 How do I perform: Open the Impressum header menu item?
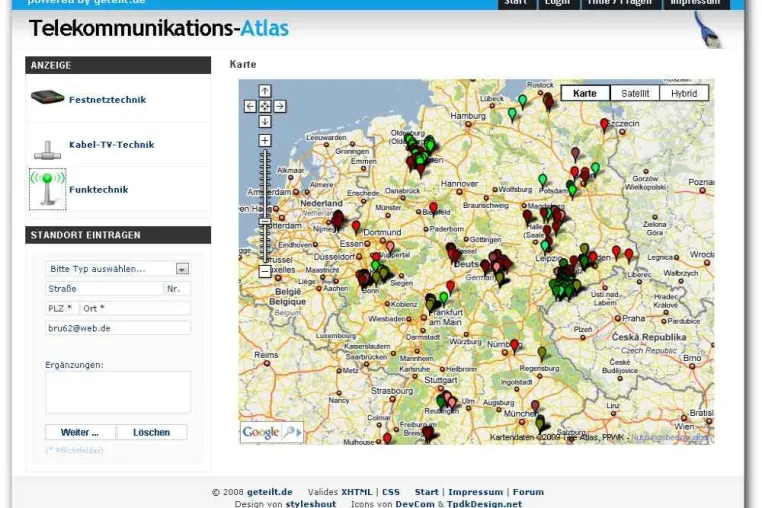tap(695, 3)
